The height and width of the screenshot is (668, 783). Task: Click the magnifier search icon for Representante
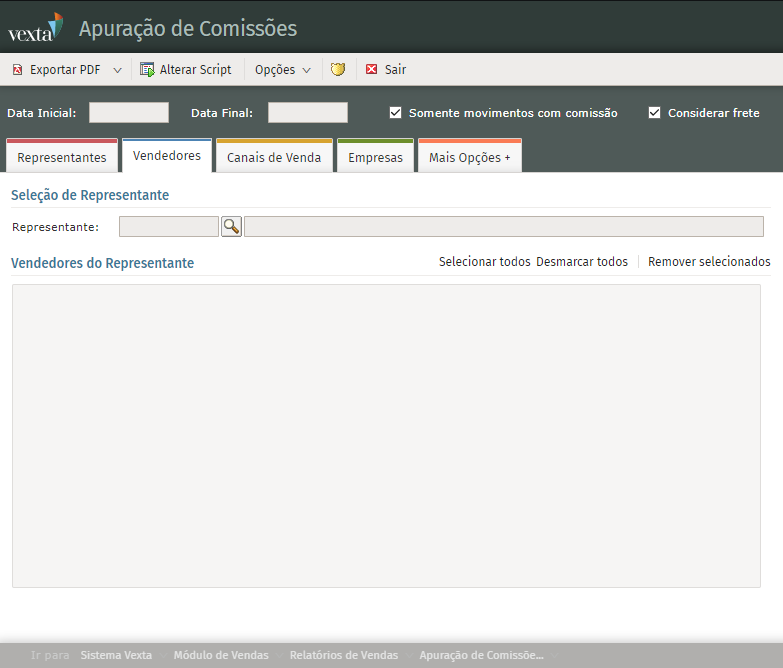pyautogui.click(x=231, y=227)
